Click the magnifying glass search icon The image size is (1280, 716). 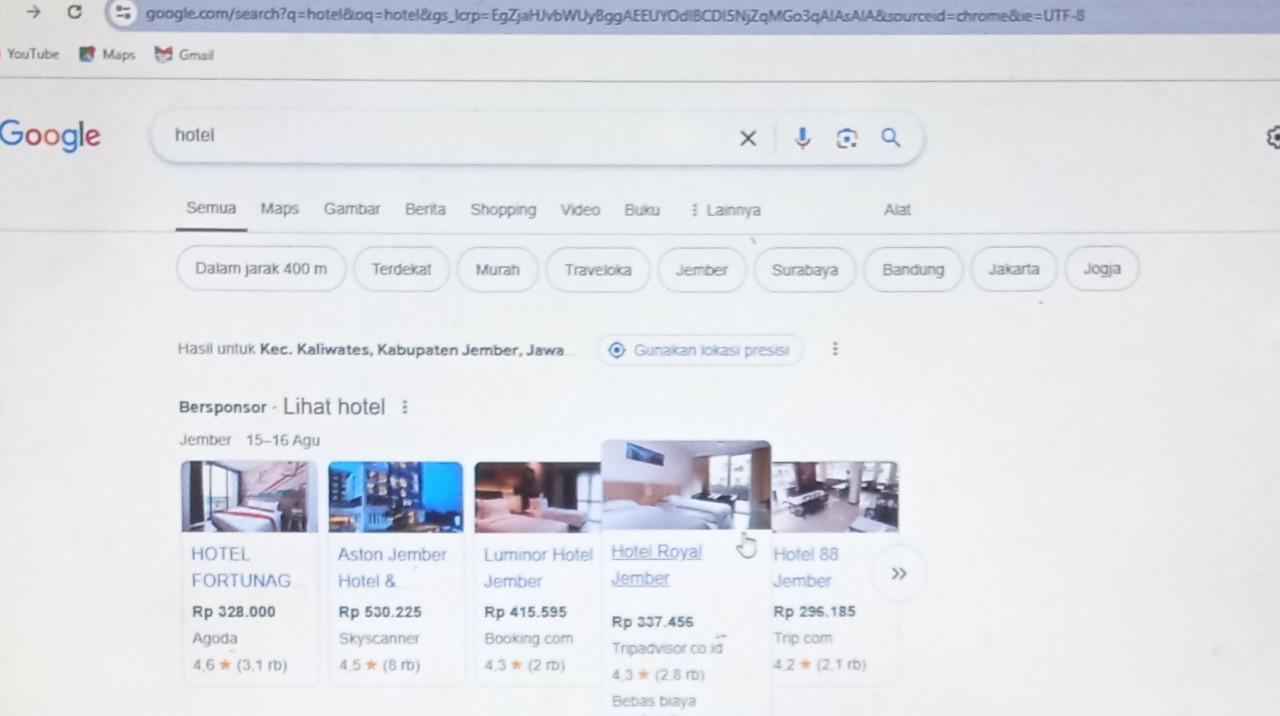click(x=891, y=138)
